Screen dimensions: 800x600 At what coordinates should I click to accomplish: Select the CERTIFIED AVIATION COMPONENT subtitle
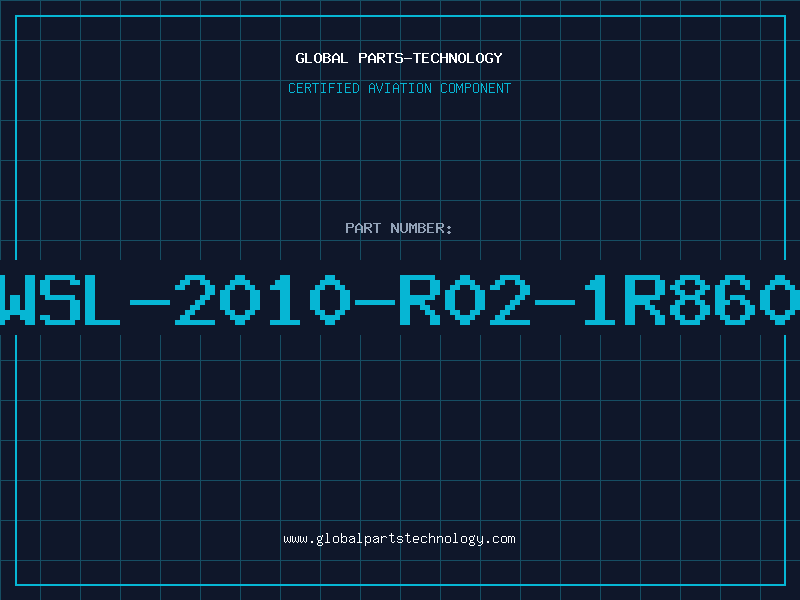pos(399,88)
